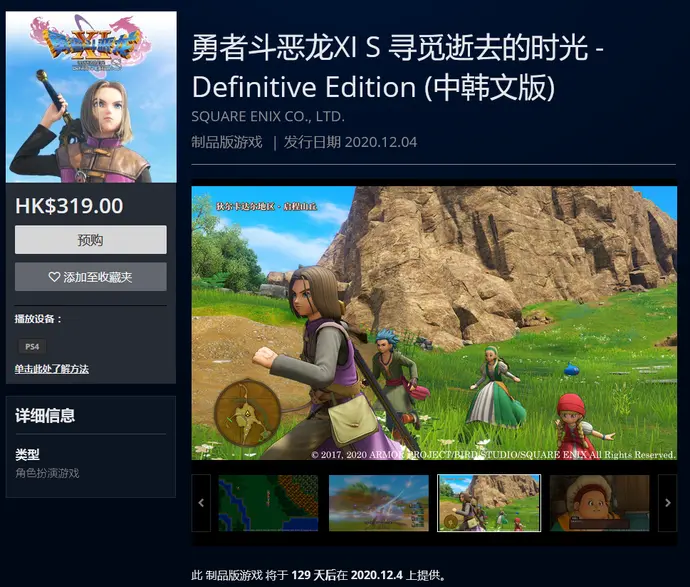Click the 角色扮演游戏 genre value

(47, 473)
